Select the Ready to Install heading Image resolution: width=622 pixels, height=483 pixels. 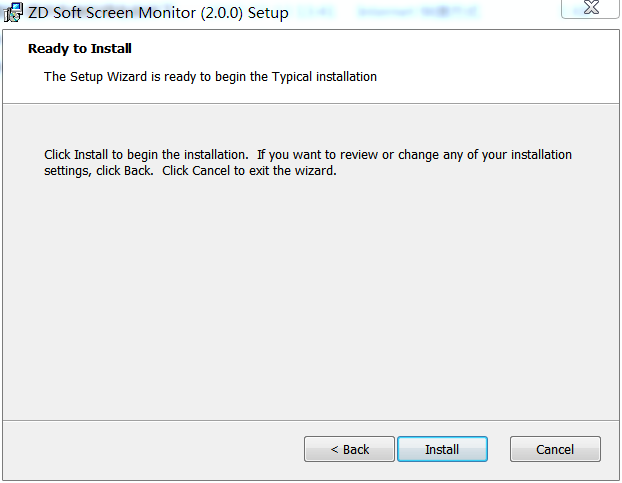point(80,48)
